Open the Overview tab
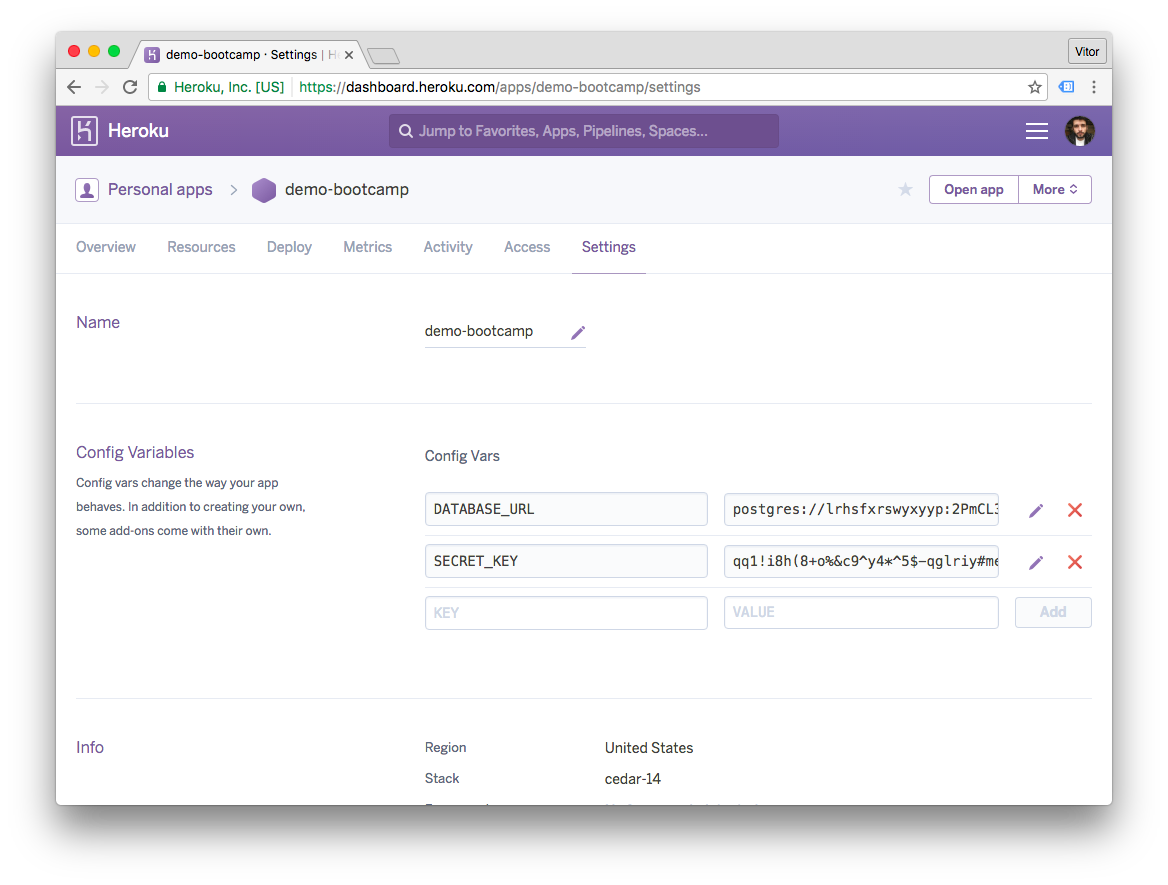 click(106, 247)
